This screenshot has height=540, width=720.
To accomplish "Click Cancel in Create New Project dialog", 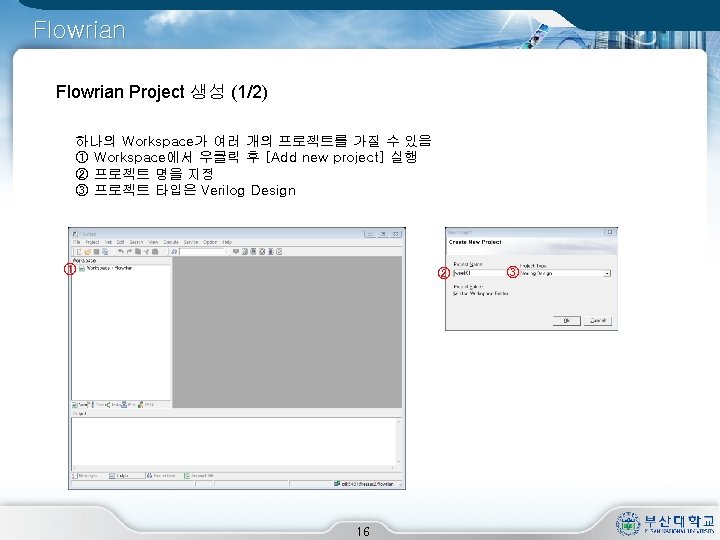I will click(x=598, y=321).
